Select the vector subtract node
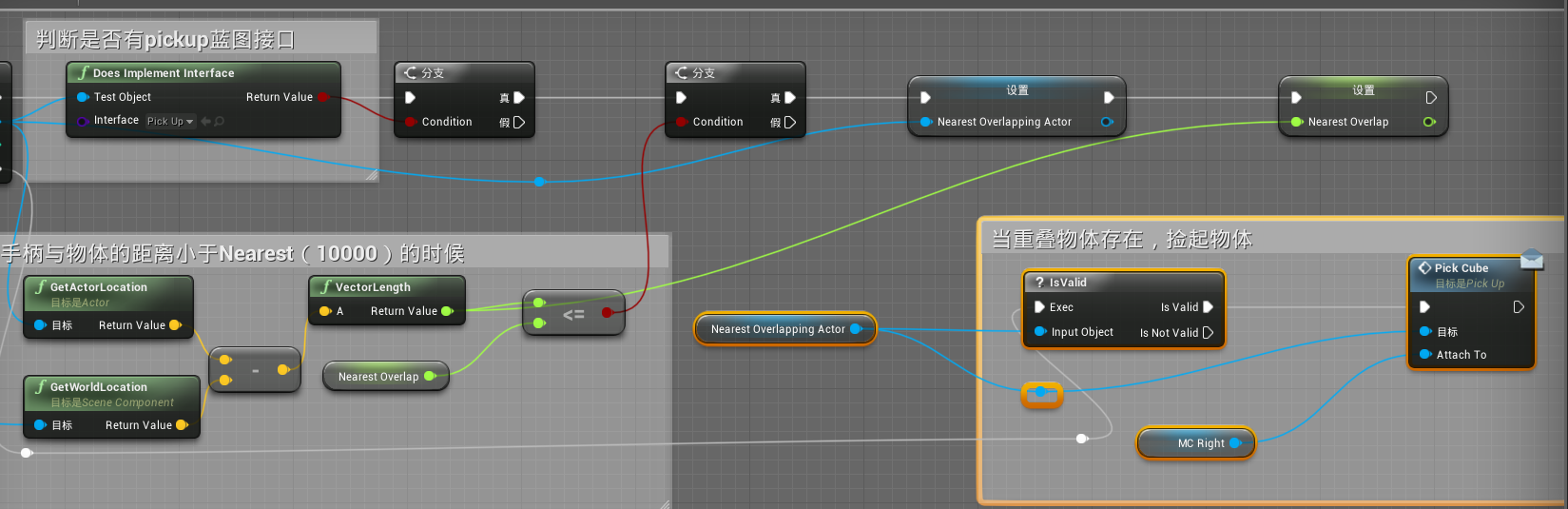The height and width of the screenshot is (509, 1568). click(x=255, y=370)
